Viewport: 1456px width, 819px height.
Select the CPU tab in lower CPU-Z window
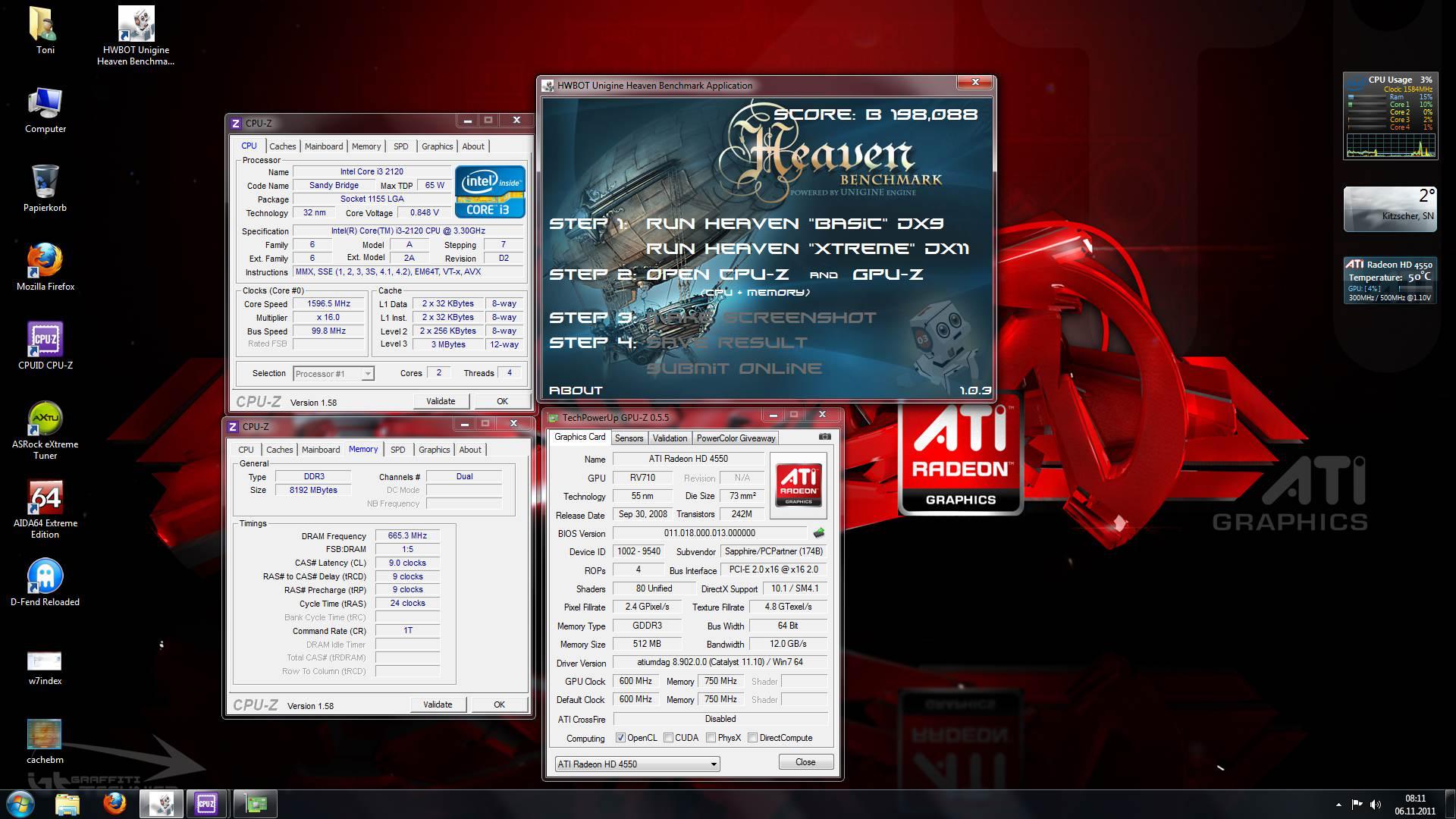click(246, 450)
